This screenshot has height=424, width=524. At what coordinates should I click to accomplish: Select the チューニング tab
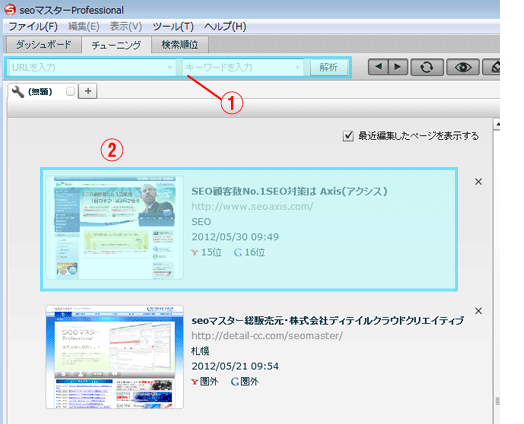coord(116,45)
